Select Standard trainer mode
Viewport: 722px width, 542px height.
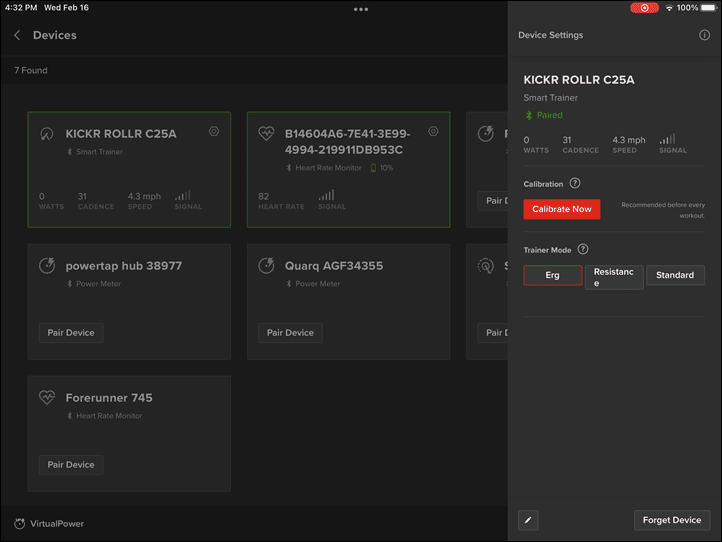coord(675,275)
